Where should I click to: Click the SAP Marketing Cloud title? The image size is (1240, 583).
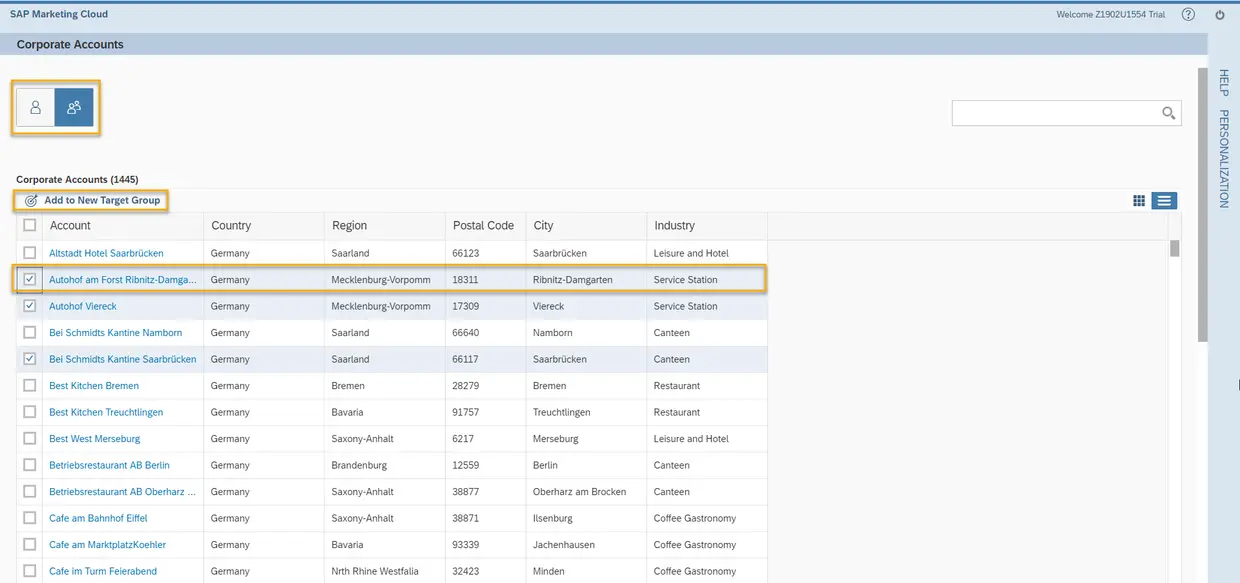pos(59,15)
